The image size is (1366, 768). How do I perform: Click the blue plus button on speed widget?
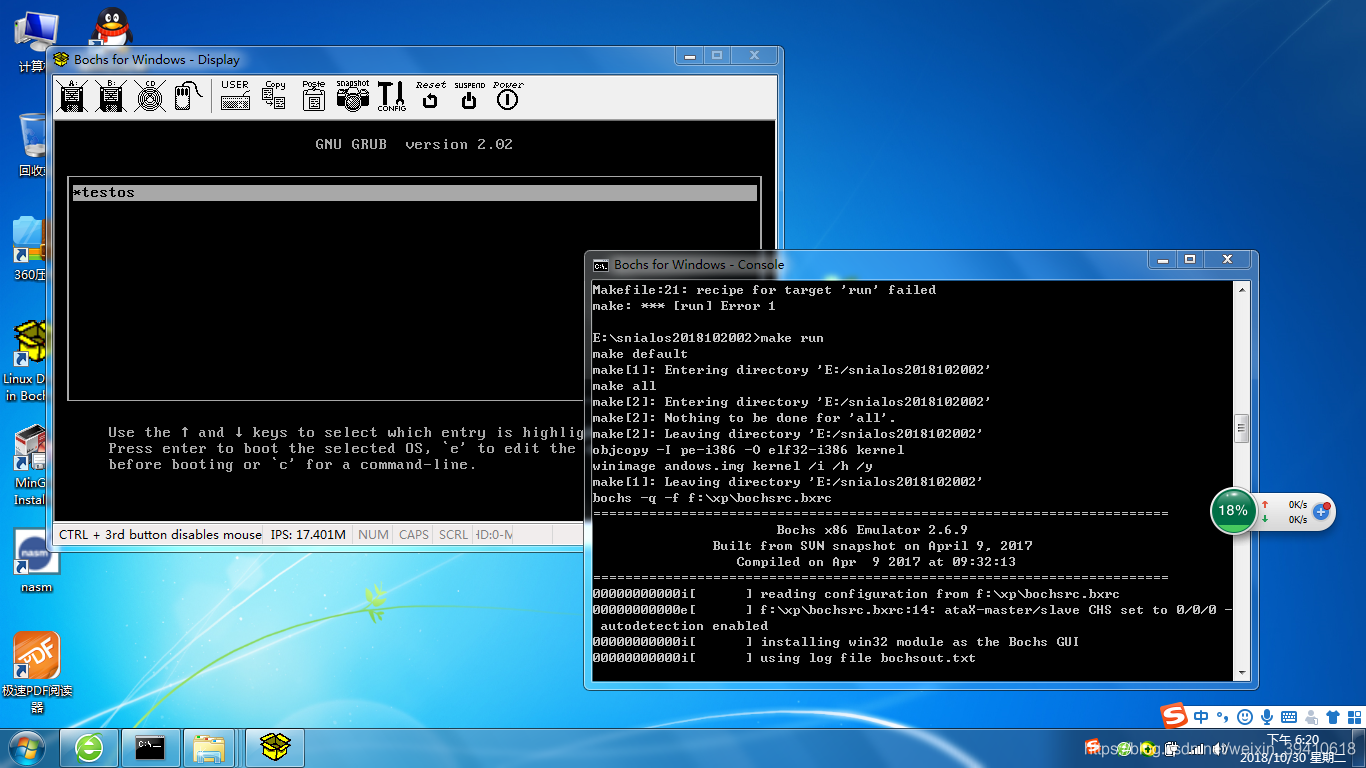(x=1321, y=511)
